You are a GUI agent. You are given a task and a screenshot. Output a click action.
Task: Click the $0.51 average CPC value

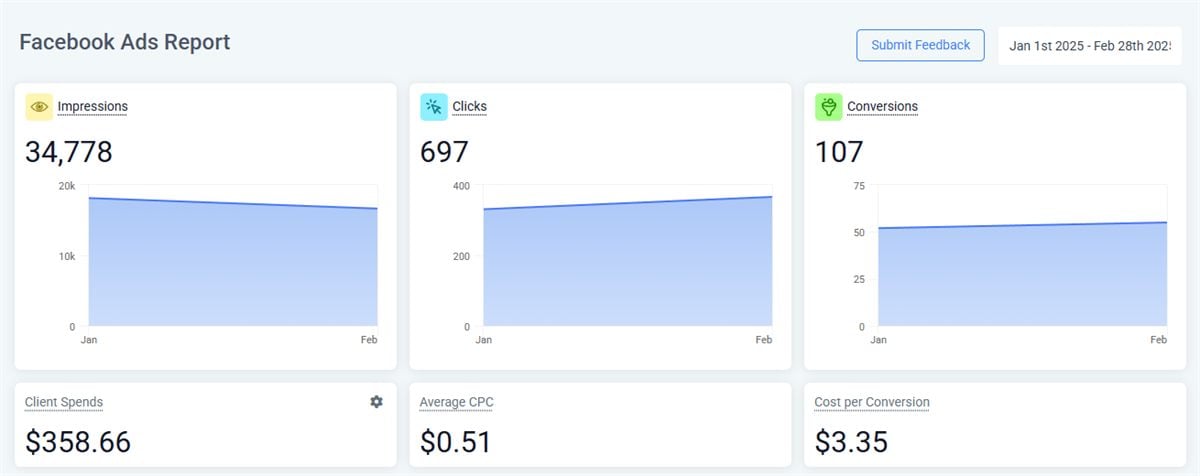(456, 442)
